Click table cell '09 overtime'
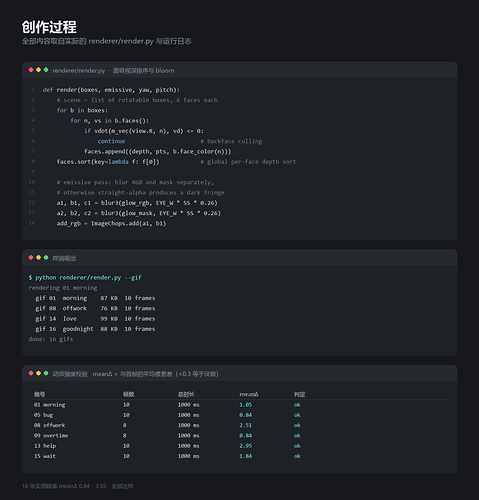Image resolution: width=479 pixels, height=500 pixels. pyautogui.click(x=51, y=436)
